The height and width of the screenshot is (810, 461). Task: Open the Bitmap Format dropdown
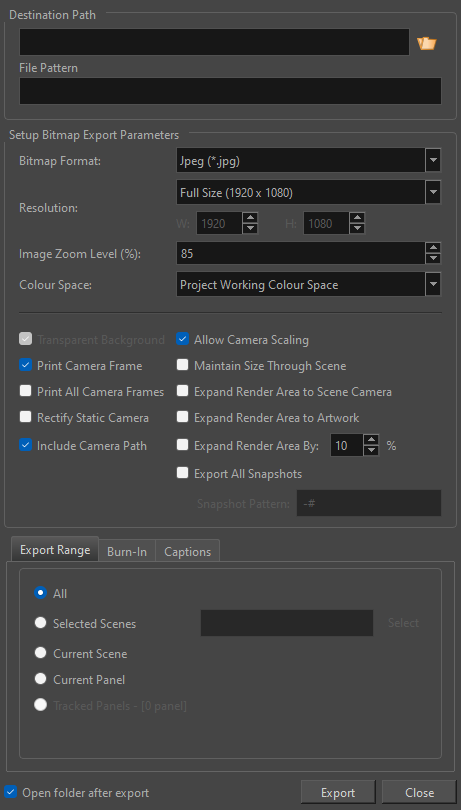click(x=309, y=161)
